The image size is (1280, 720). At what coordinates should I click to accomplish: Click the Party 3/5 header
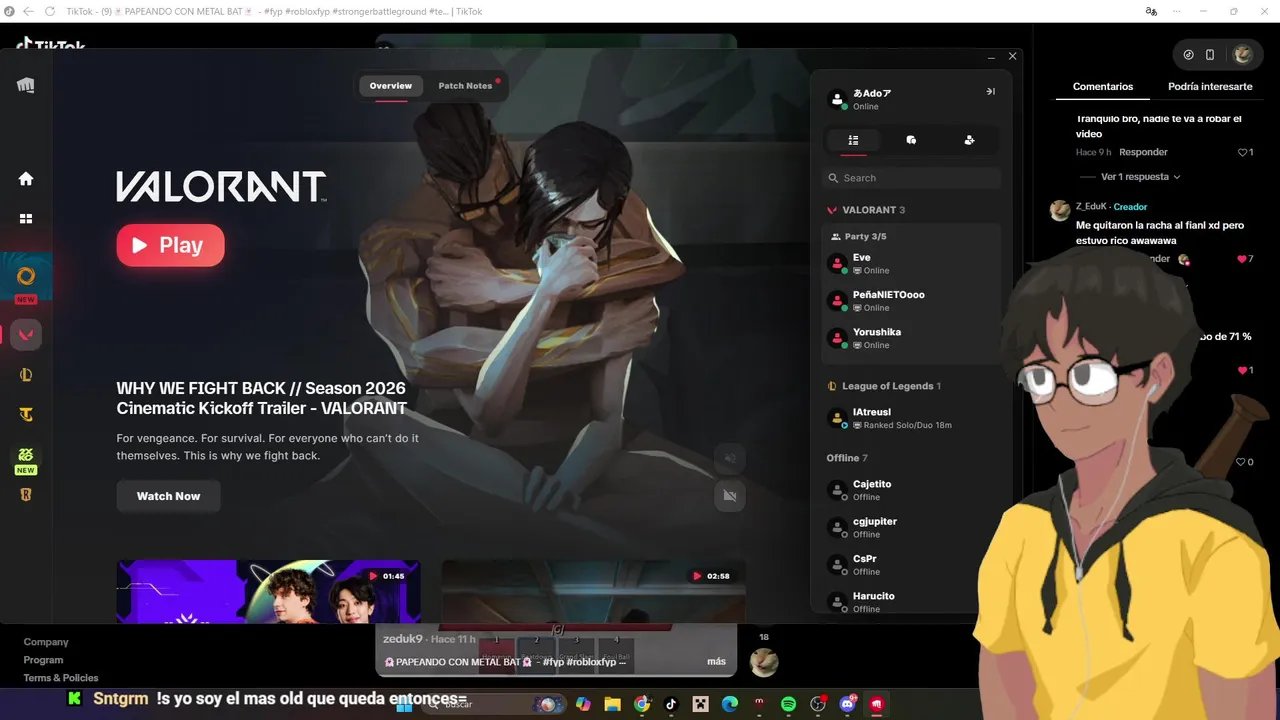(x=858, y=237)
